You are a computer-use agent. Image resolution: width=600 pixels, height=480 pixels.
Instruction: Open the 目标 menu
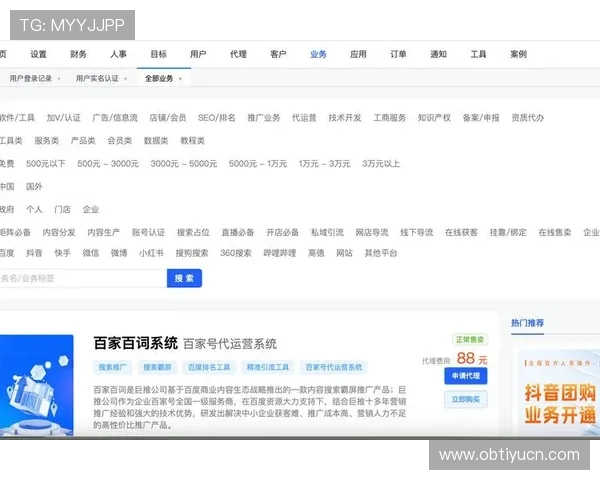158,54
